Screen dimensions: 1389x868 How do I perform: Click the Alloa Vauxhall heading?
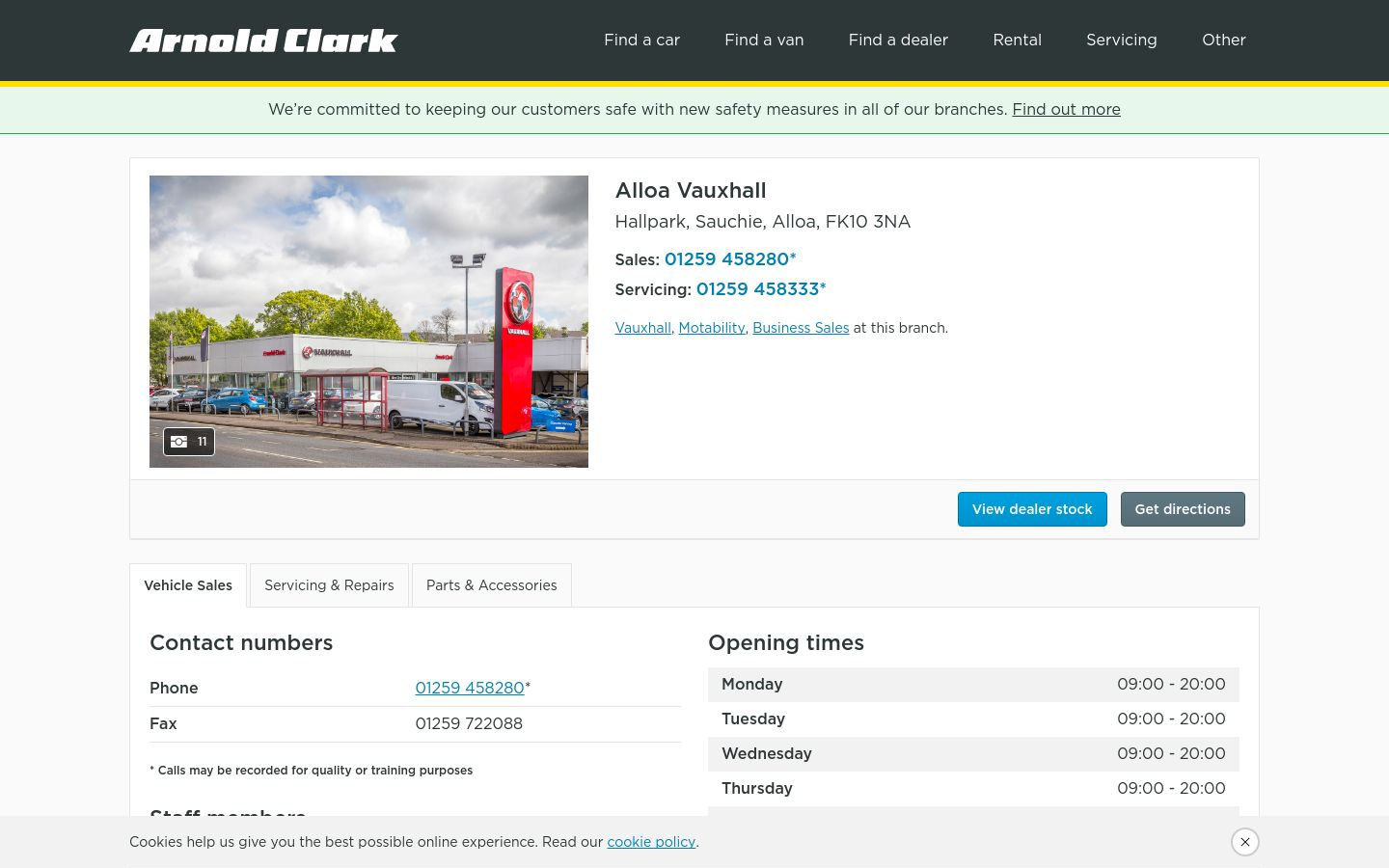691,190
